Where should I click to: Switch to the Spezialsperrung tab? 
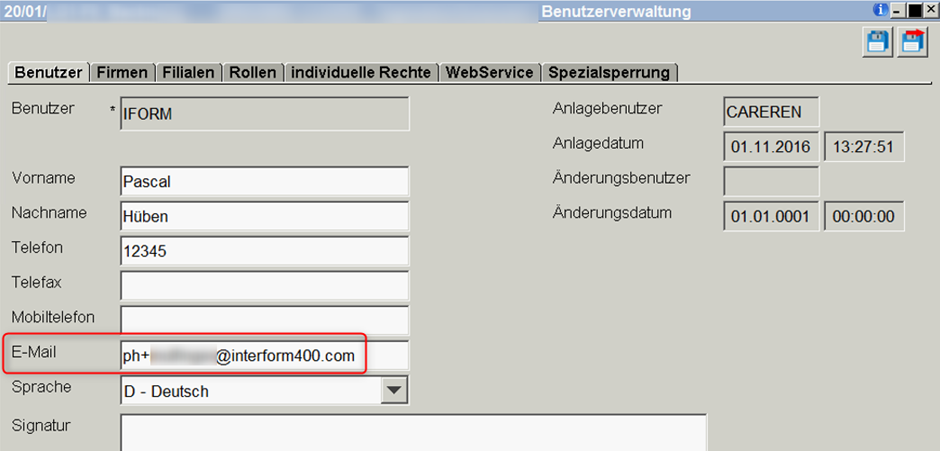pyautogui.click(x=610, y=72)
